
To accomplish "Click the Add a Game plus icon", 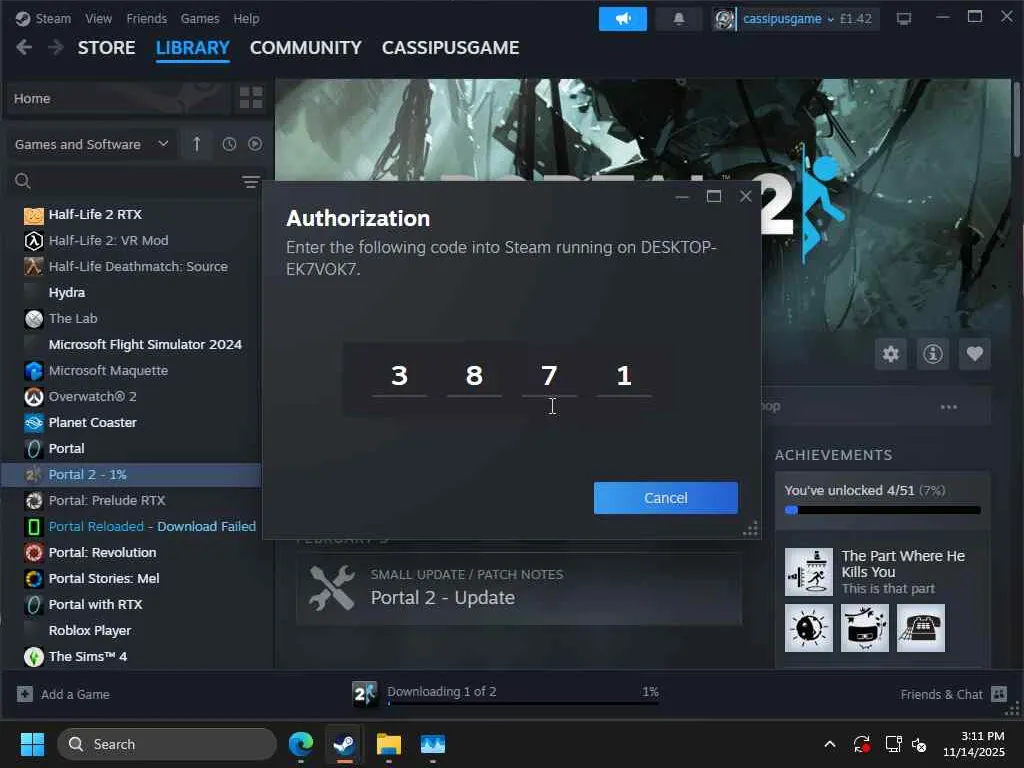I will tap(24, 694).
